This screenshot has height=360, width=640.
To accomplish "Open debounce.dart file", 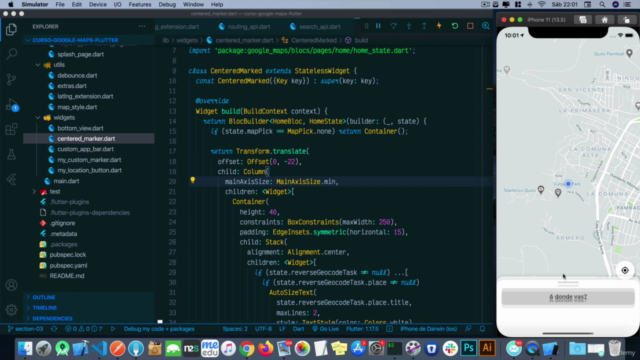I will coord(77,76).
